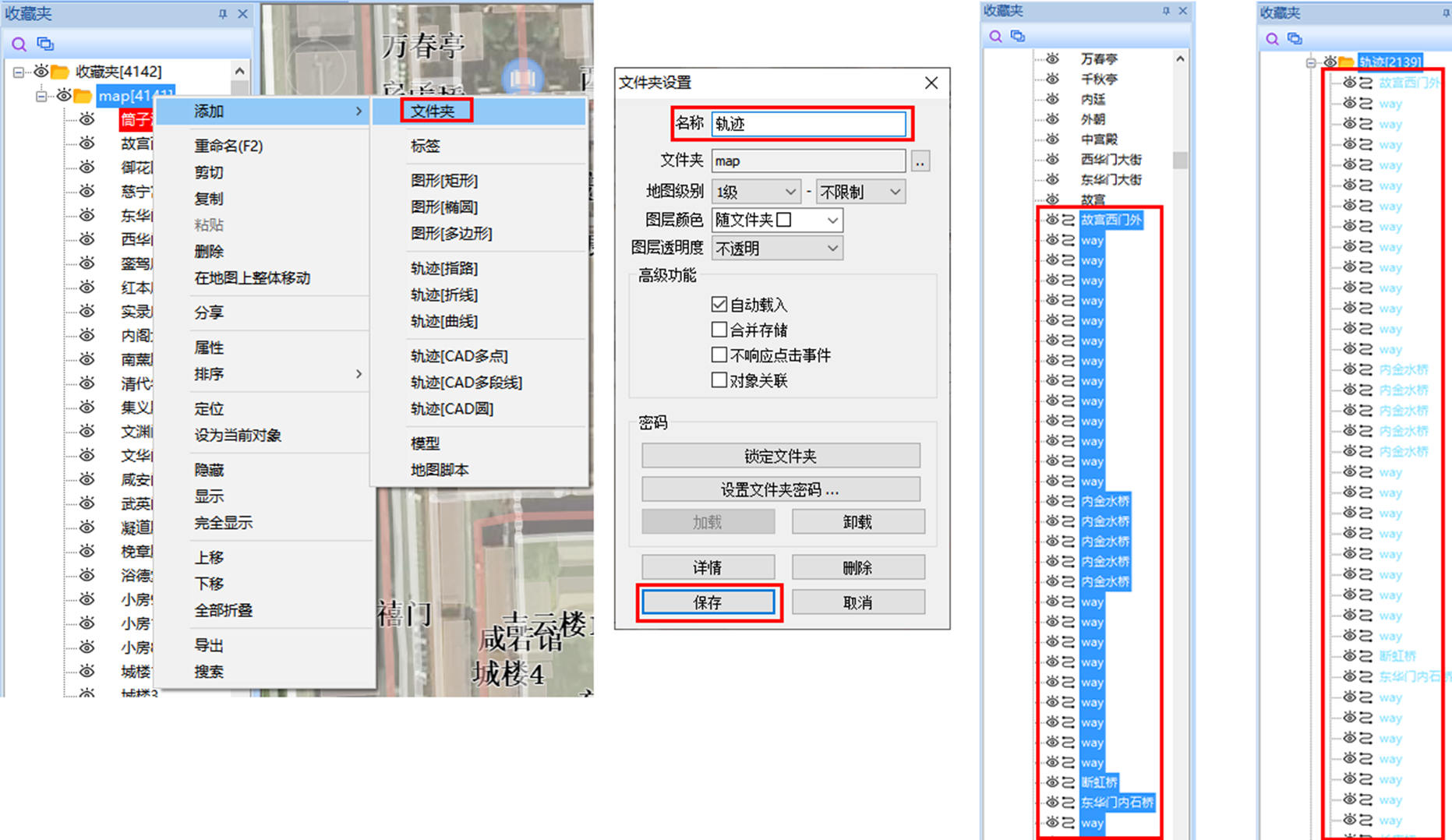1452x840 pixels.
Task: Open the 地图级别 1级 dropdown
Action: pos(755,192)
